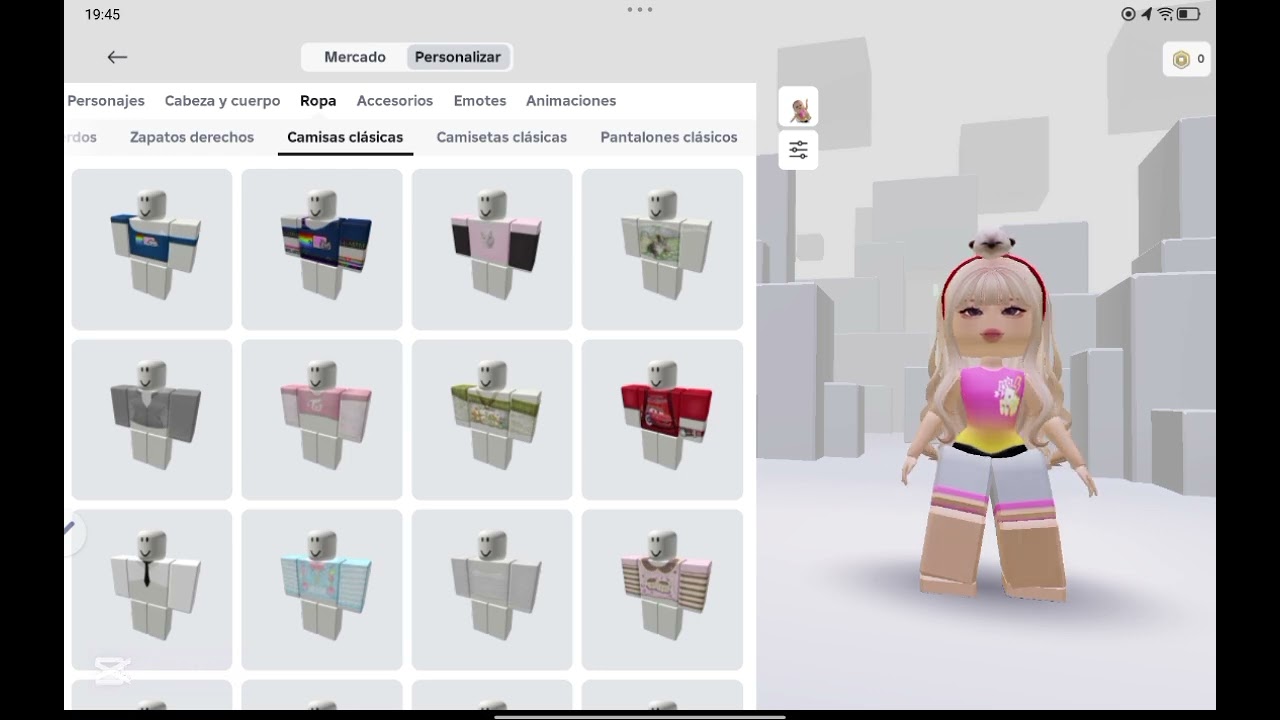Image resolution: width=1280 pixels, height=720 pixels.
Task: Equip the plain gray shirt
Action: tap(152, 420)
